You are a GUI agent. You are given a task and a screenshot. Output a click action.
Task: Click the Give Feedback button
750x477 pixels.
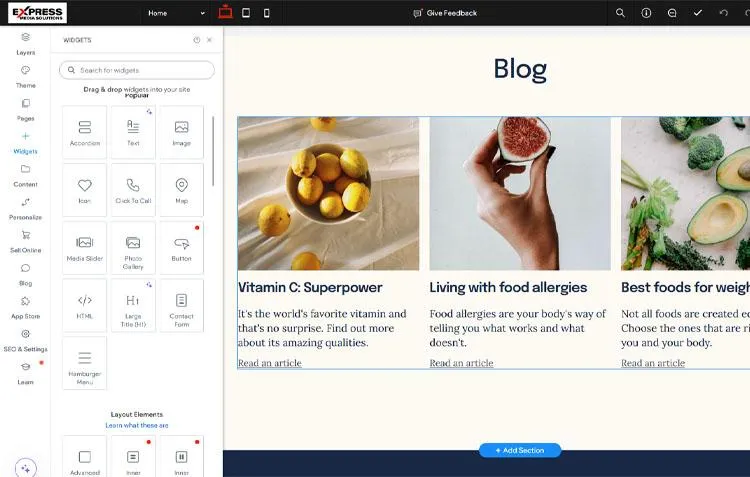[445, 13]
